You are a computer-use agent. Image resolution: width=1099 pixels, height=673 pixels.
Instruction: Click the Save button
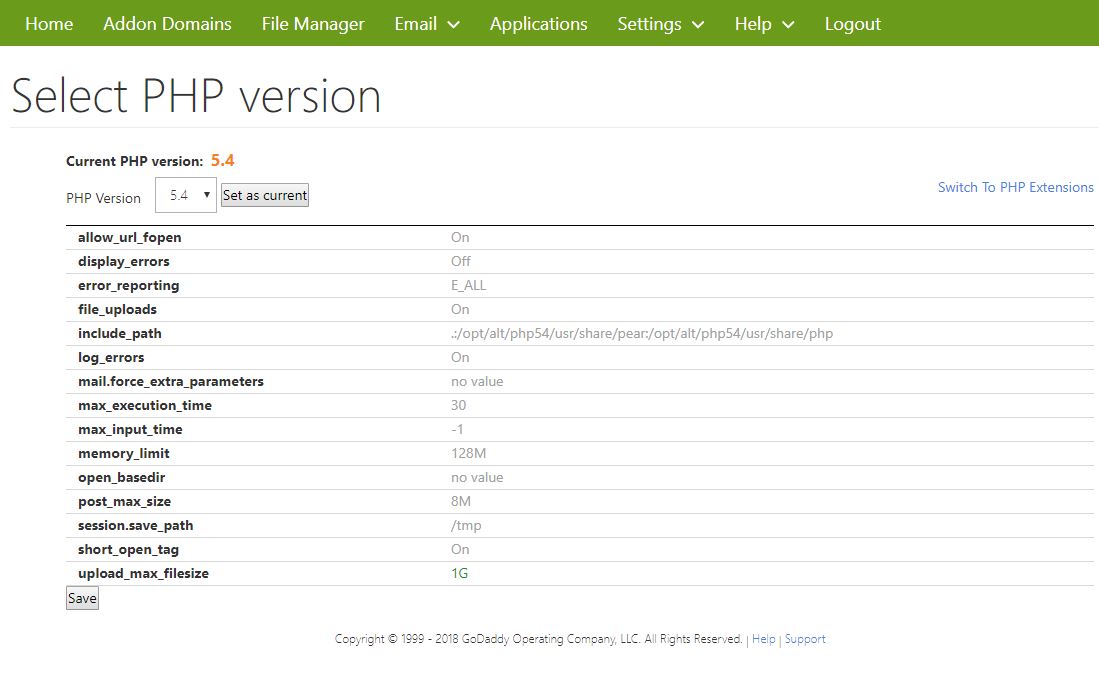click(x=82, y=598)
